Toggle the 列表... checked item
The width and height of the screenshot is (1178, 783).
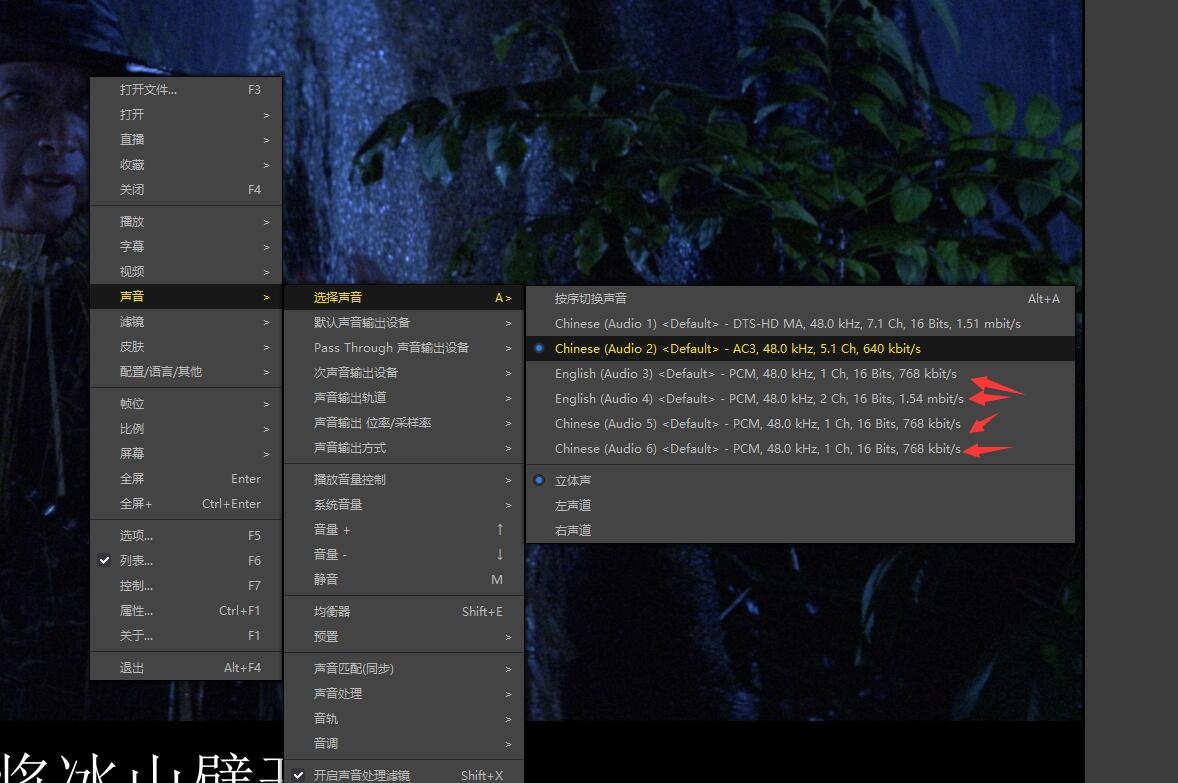[186, 561]
